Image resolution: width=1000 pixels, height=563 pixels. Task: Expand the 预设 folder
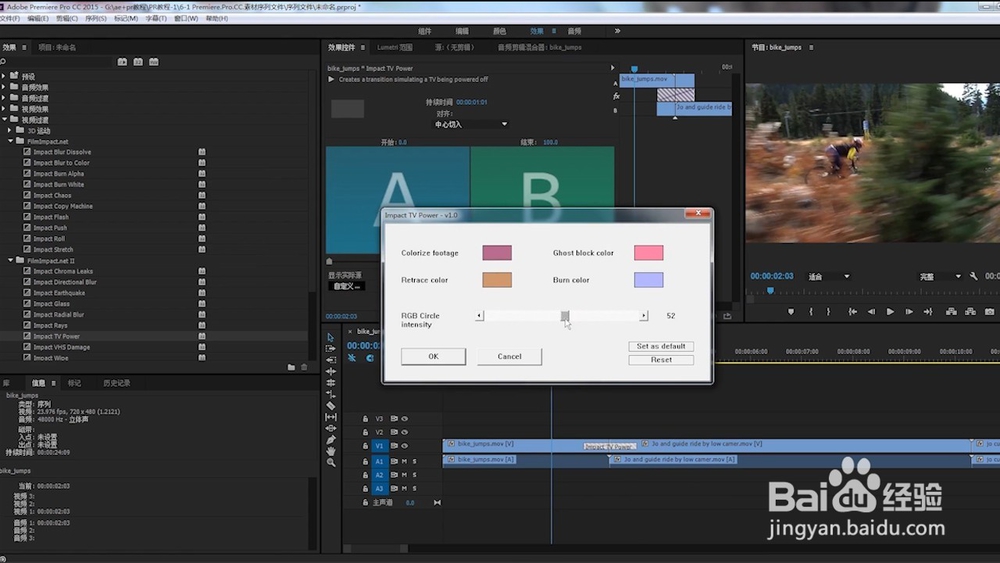4,77
